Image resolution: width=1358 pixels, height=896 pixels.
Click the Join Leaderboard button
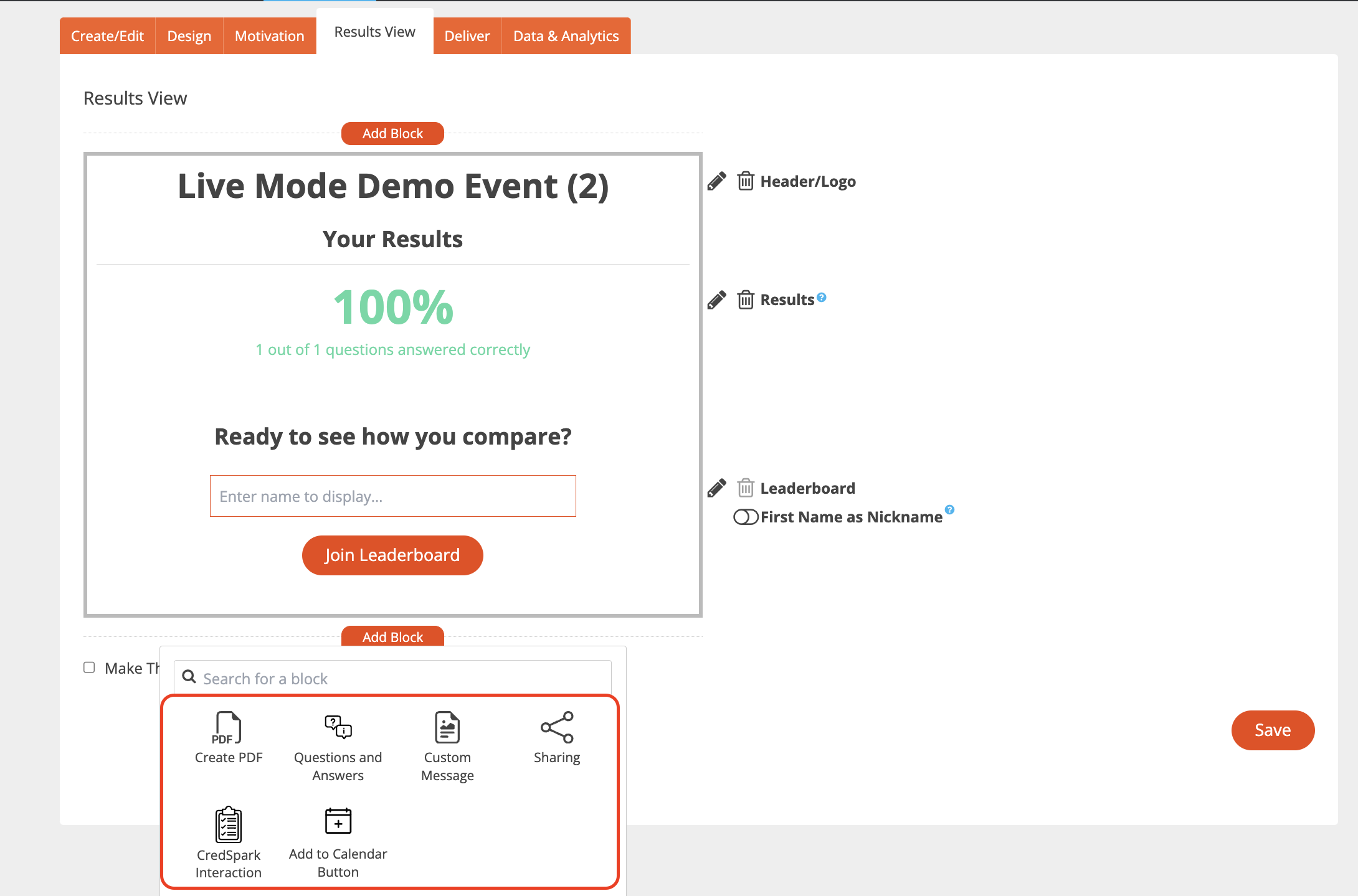(x=392, y=555)
